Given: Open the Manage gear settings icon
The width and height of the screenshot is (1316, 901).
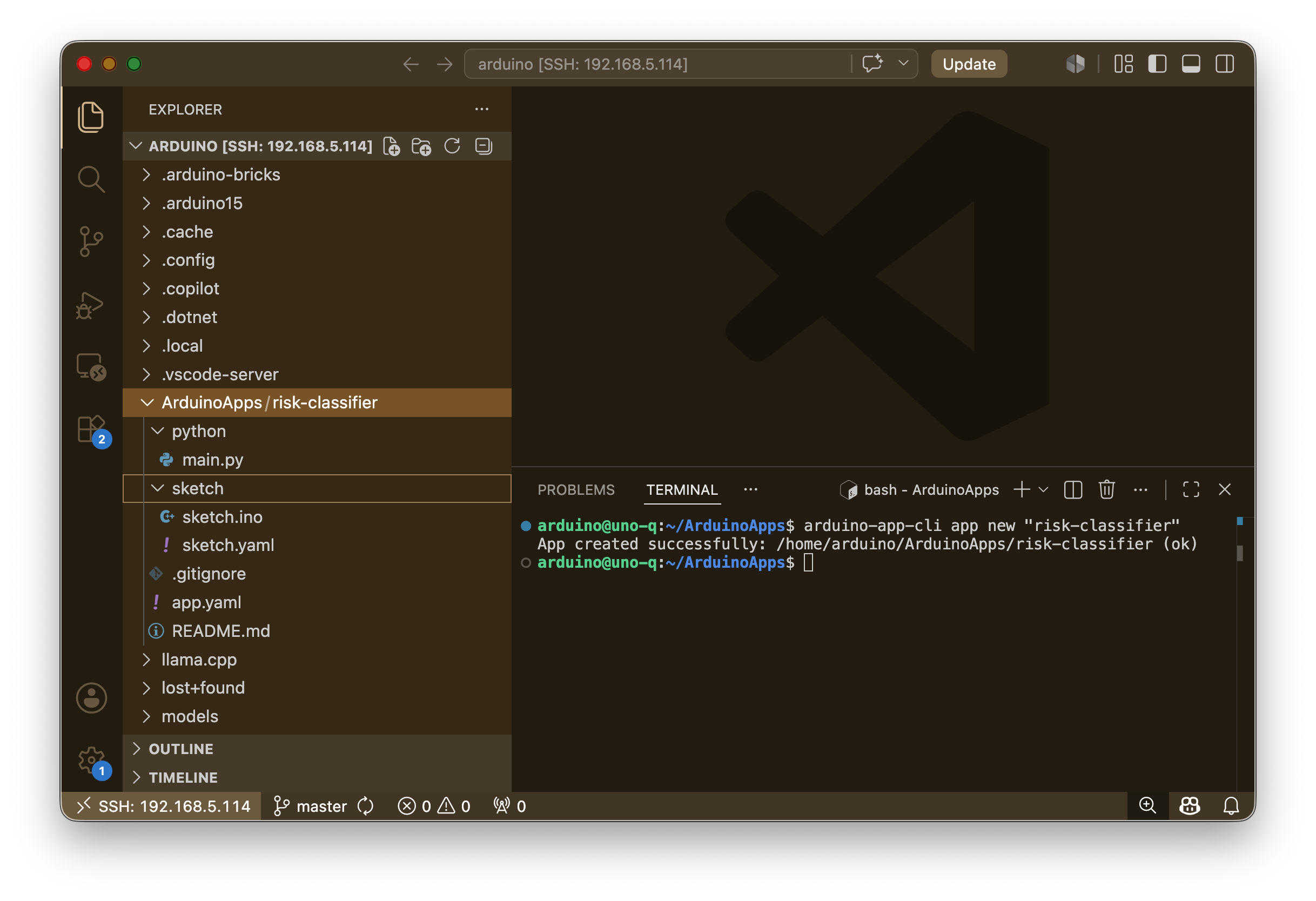Looking at the screenshot, I should tap(91, 760).
